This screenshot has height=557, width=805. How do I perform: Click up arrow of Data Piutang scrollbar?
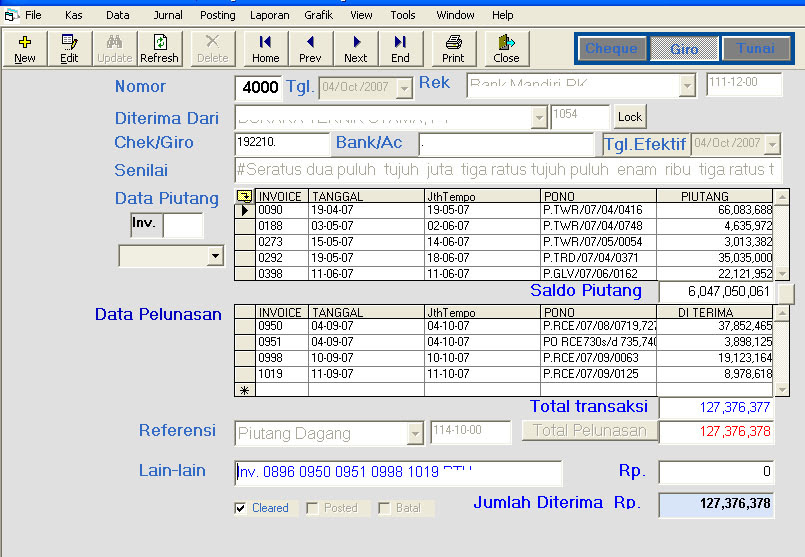click(781, 197)
